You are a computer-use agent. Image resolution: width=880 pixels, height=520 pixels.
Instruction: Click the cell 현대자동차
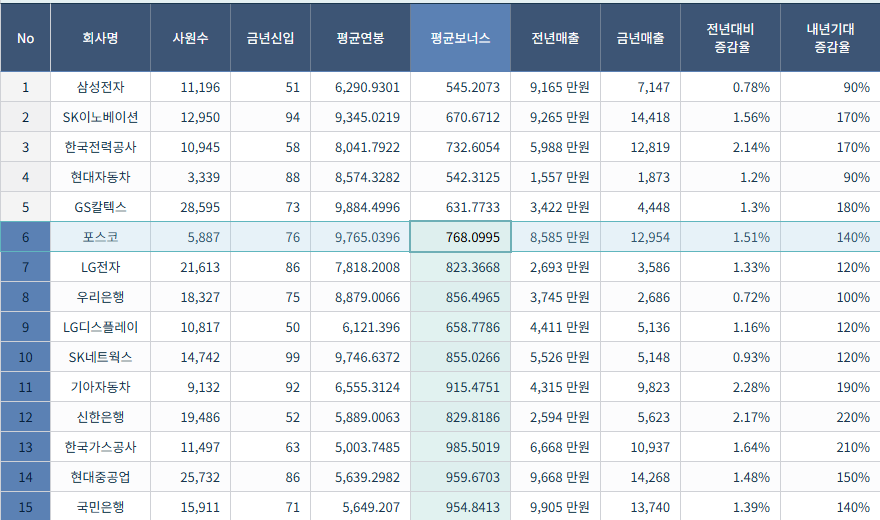(100, 177)
